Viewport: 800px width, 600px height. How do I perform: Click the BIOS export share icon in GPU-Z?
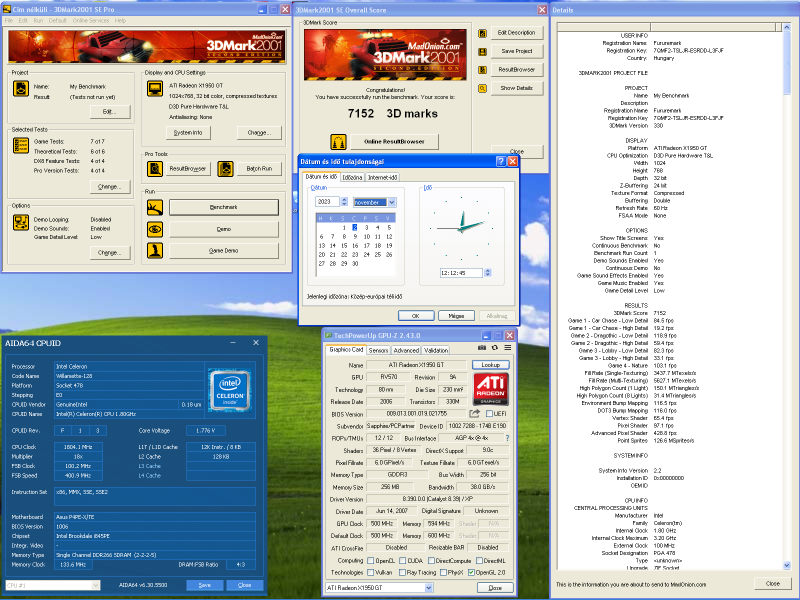475,413
